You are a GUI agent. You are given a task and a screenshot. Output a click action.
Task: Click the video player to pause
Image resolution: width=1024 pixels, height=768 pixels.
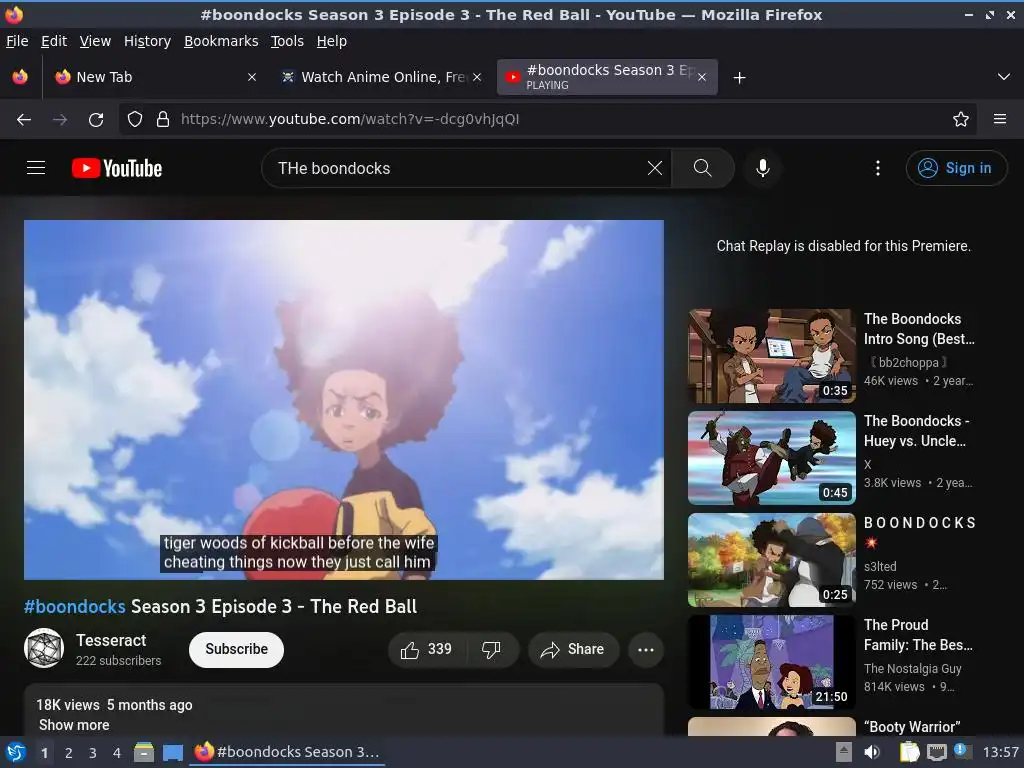(344, 400)
